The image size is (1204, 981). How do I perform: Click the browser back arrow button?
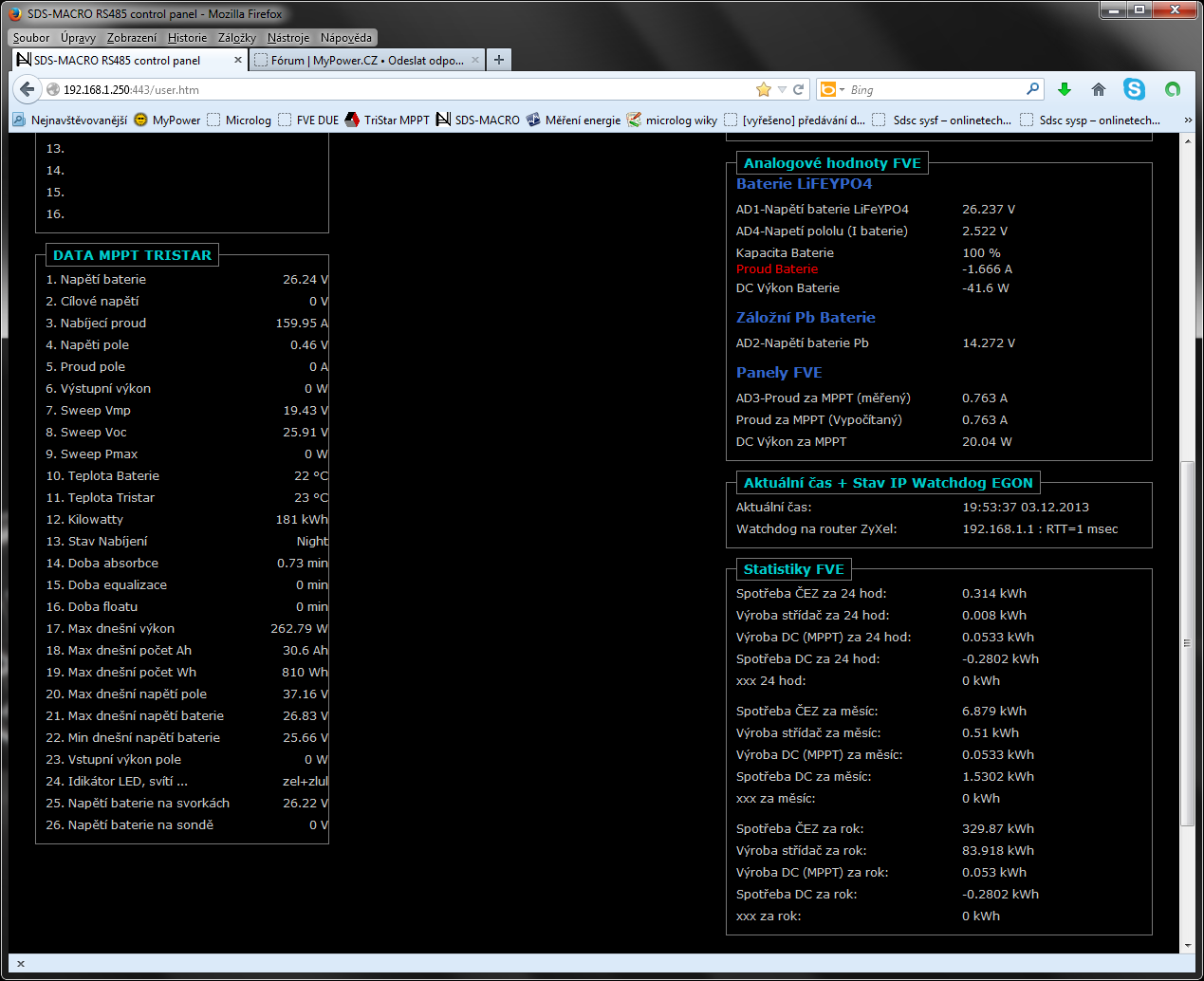point(27,89)
